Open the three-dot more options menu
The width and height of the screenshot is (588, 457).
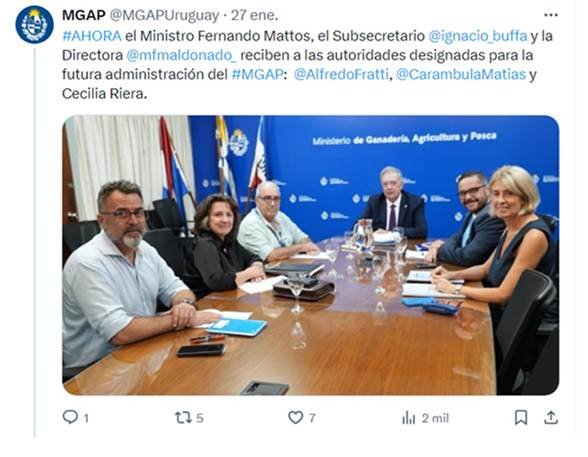[550, 15]
